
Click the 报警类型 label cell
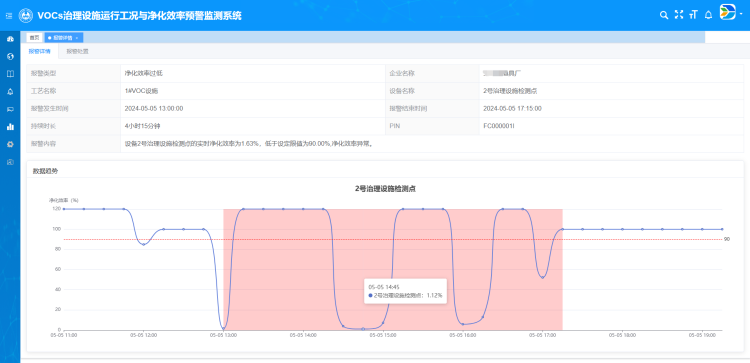pos(74,74)
